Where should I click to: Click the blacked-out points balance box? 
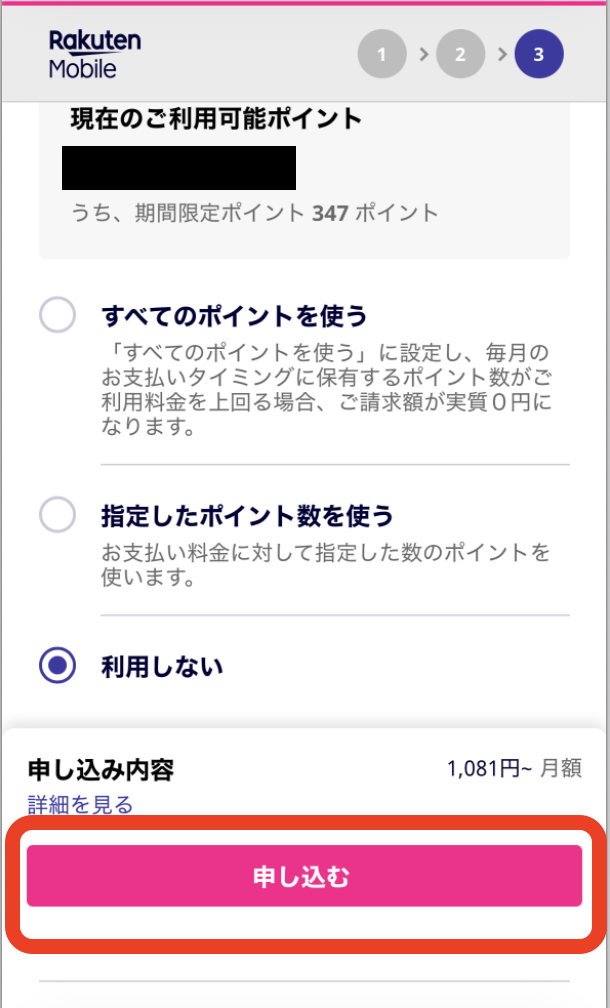point(179,167)
